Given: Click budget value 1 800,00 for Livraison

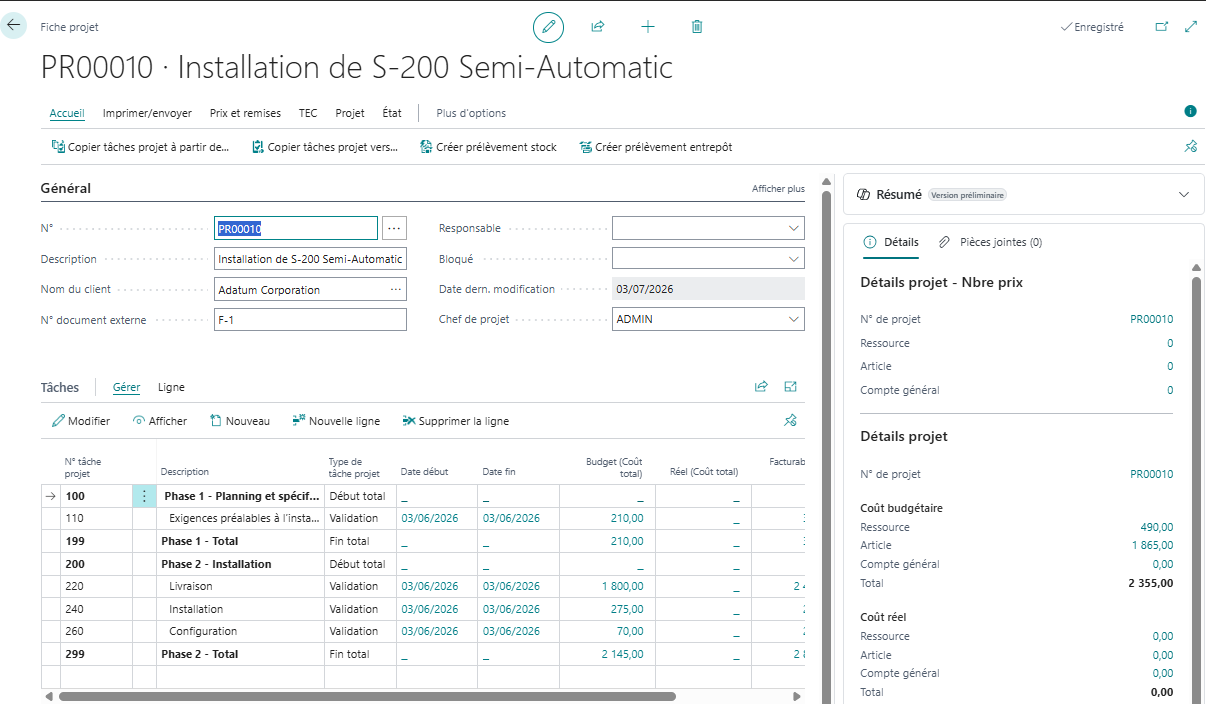Looking at the screenshot, I should coord(622,586).
